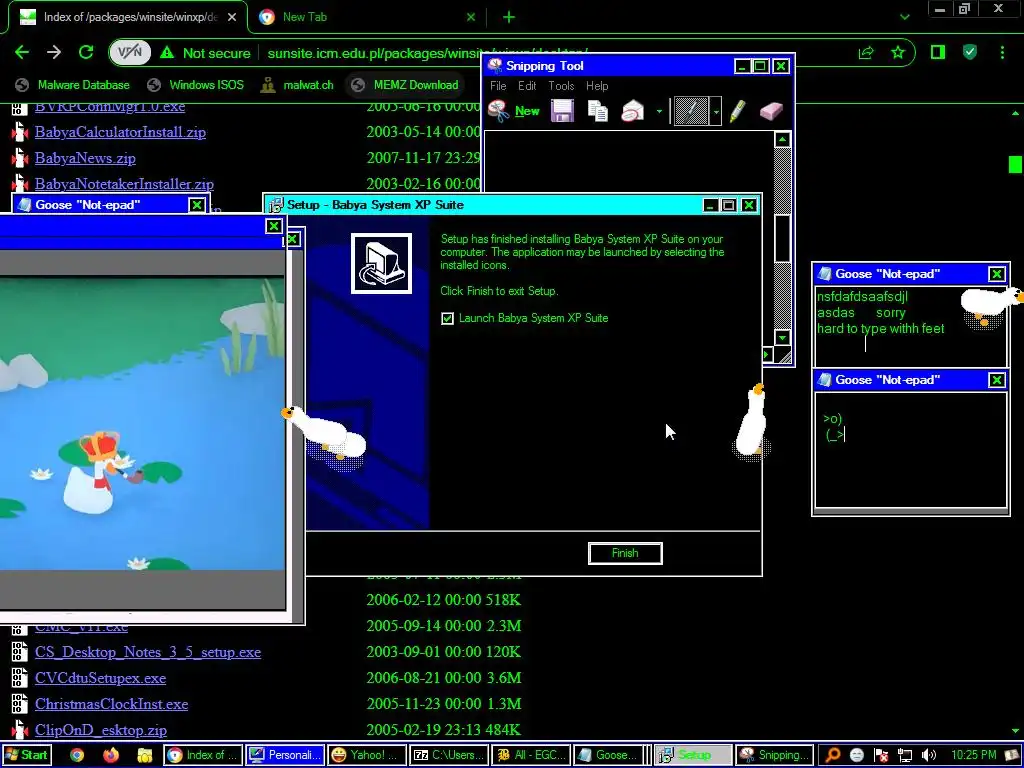Select the Pen tool in Snipping Tool

tap(691, 111)
